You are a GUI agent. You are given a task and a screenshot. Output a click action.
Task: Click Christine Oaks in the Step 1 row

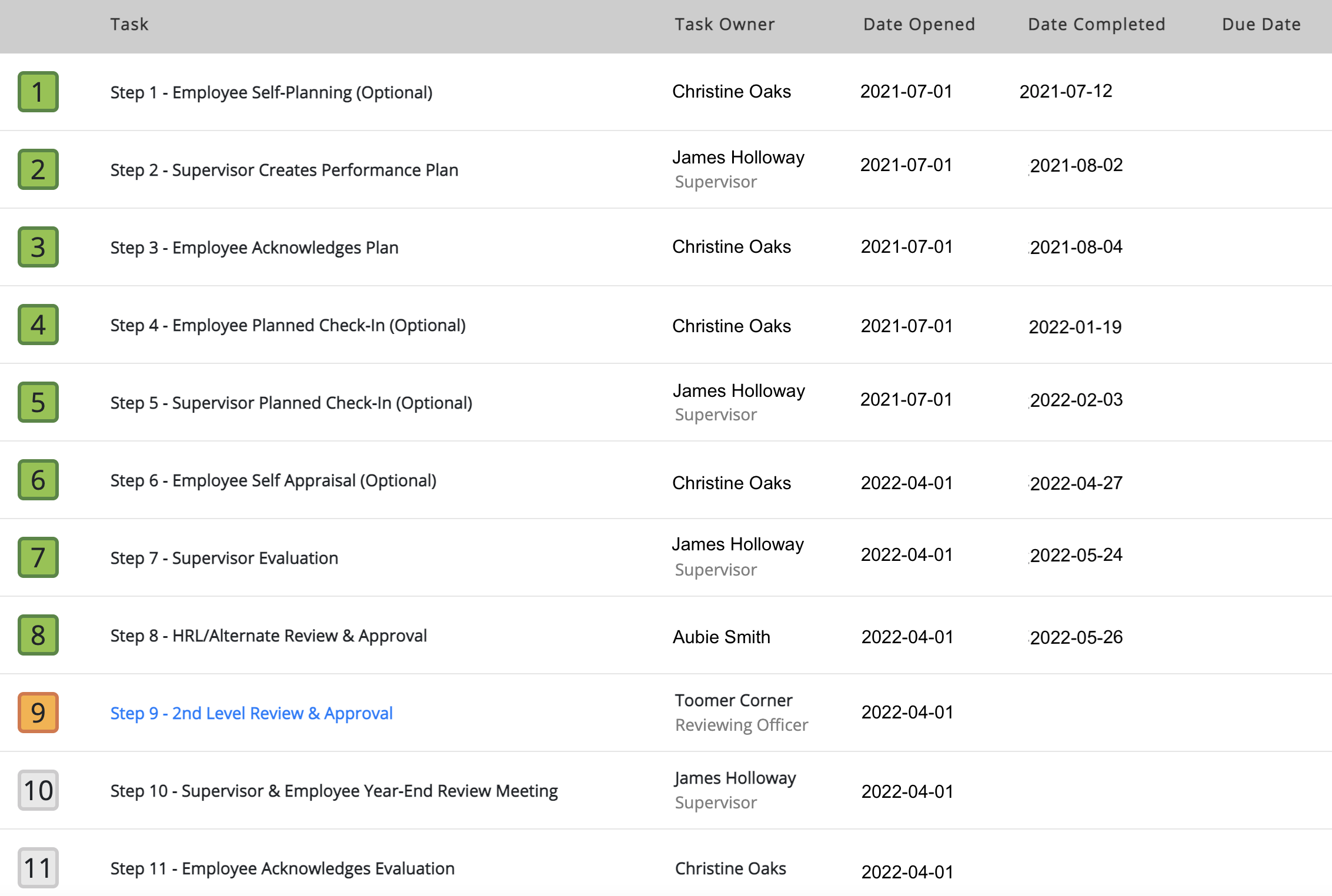[x=732, y=91]
